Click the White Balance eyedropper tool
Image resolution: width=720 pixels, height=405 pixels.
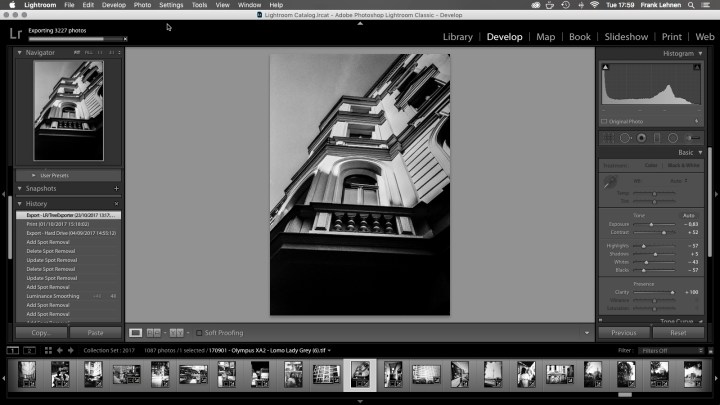click(x=609, y=183)
